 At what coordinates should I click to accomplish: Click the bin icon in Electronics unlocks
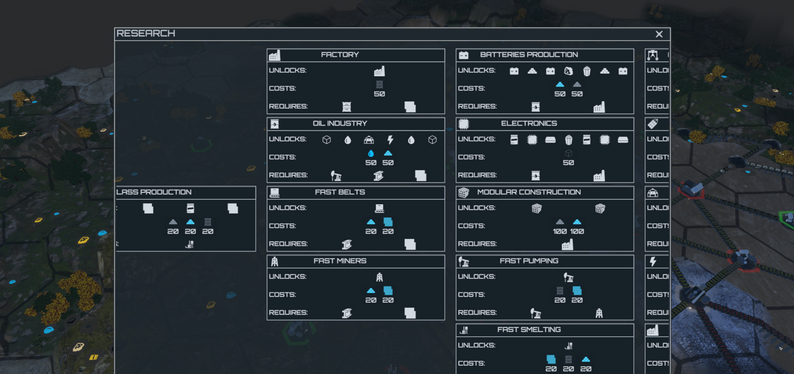tap(568, 140)
